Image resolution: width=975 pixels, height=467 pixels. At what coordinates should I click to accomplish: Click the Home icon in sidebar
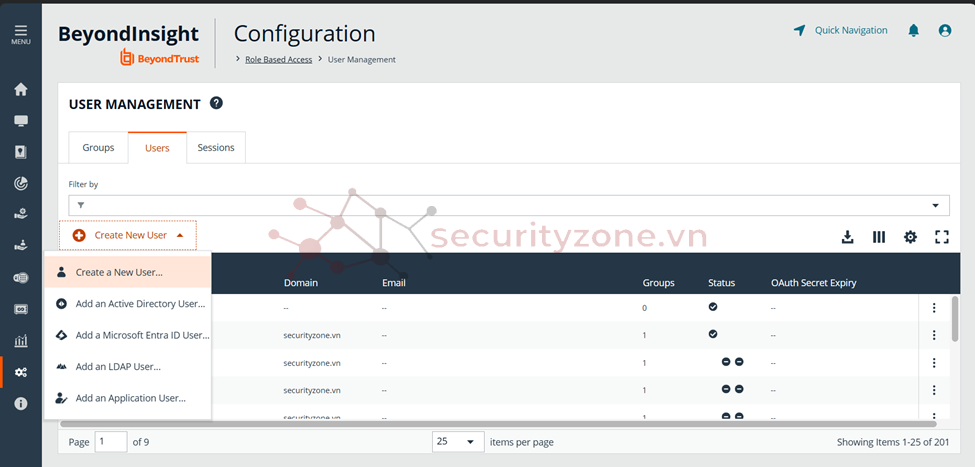[20, 90]
